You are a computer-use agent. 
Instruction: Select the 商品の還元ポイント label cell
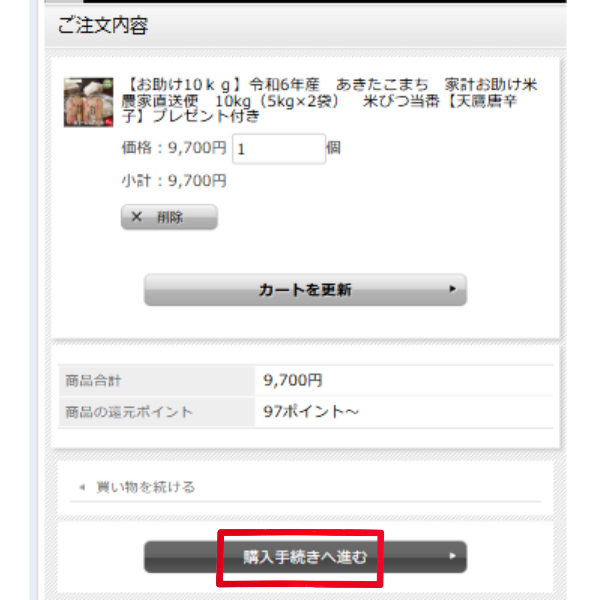[x=157, y=412]
